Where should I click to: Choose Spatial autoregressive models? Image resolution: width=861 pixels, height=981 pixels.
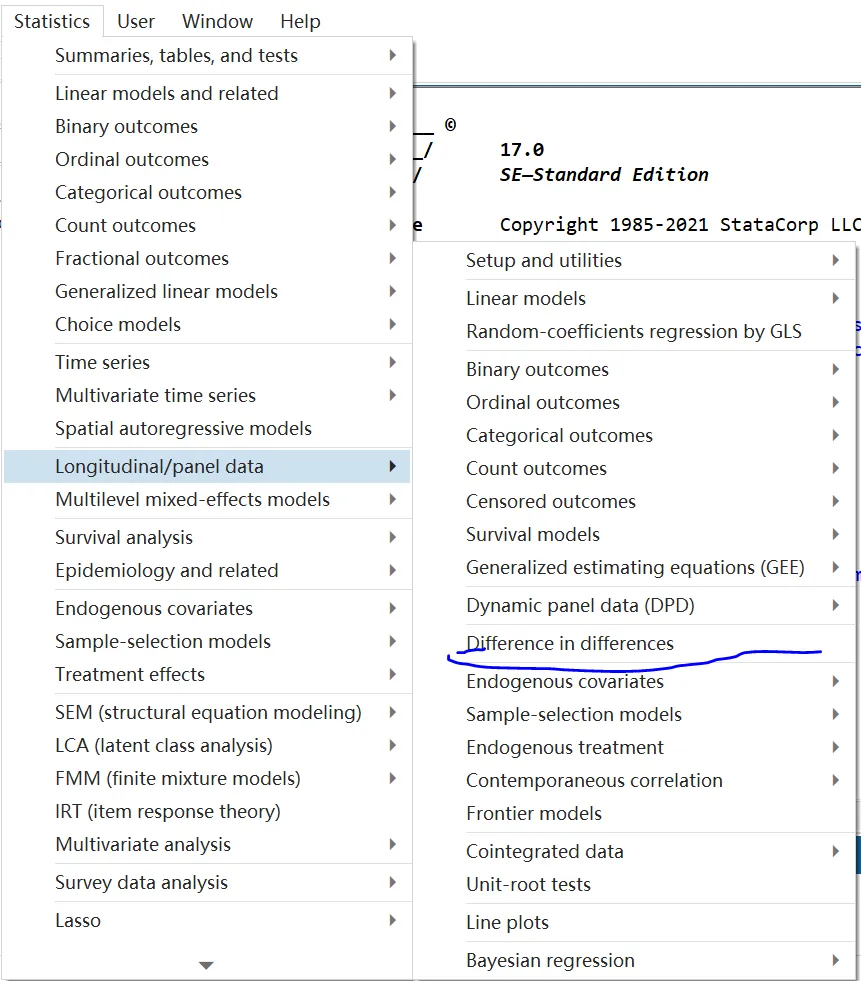207,429
